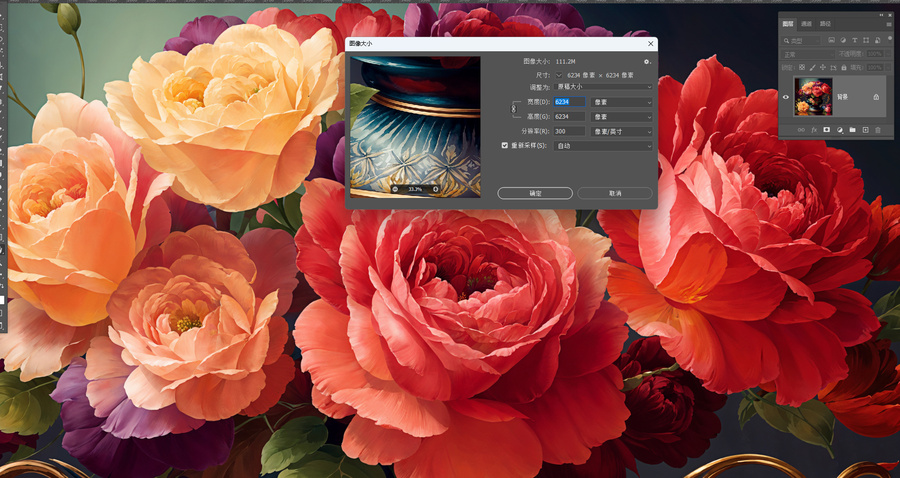Image resolution: width=900 pixels, height=478 pixels.
Task: Create new fill or adjustment layer icon
Action: click(840, 130)
